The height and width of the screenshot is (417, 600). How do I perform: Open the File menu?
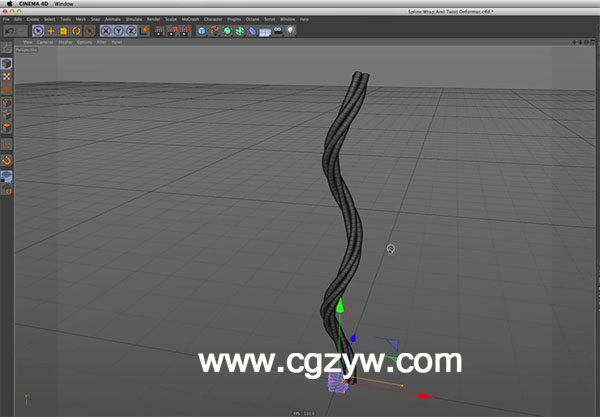pos(6,19)
